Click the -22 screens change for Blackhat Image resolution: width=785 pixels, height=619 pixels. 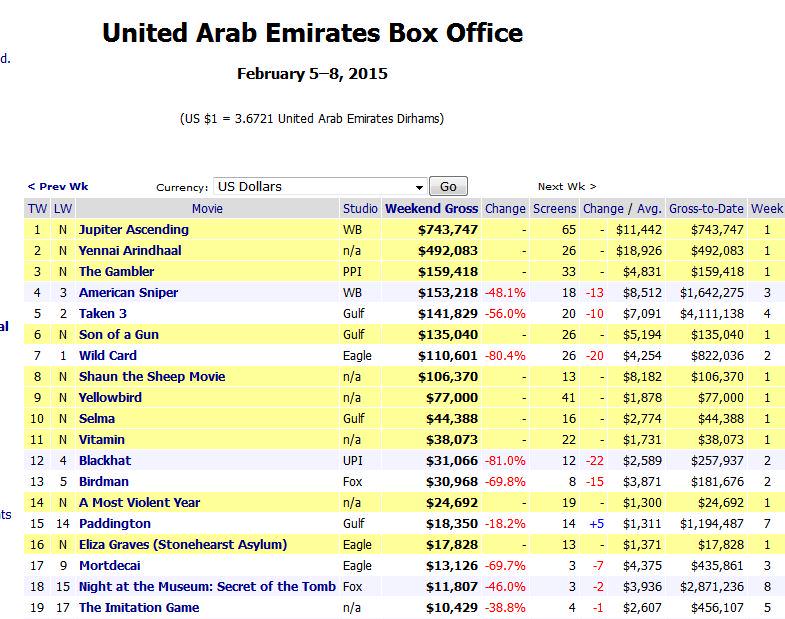point(595,461)
